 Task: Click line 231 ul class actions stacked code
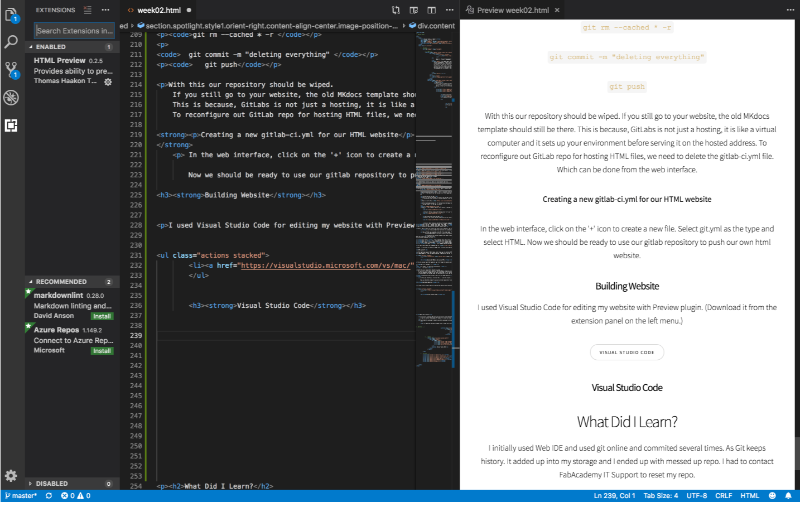213,255
